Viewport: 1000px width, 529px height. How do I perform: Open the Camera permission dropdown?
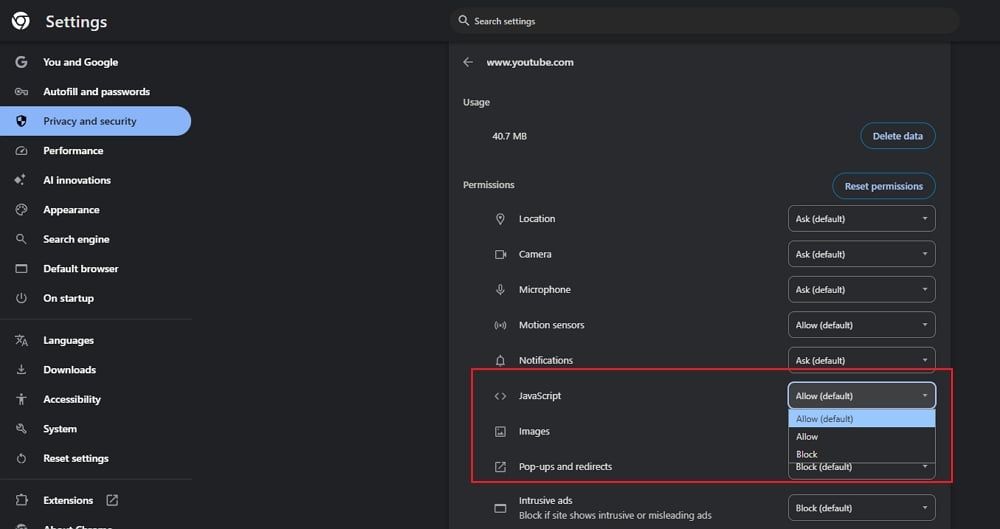(x=861, y=254)
